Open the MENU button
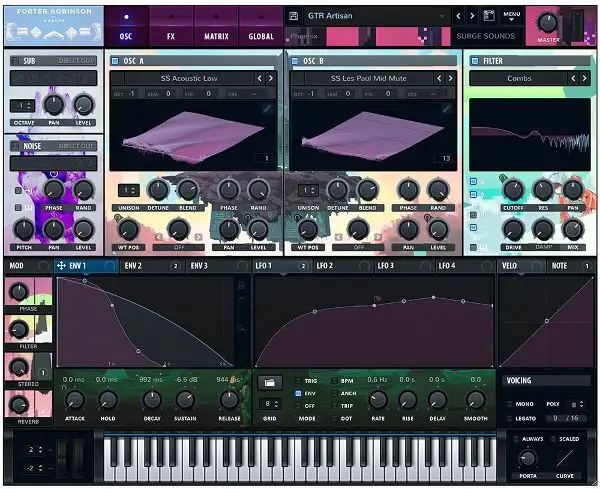 (512, 16)
